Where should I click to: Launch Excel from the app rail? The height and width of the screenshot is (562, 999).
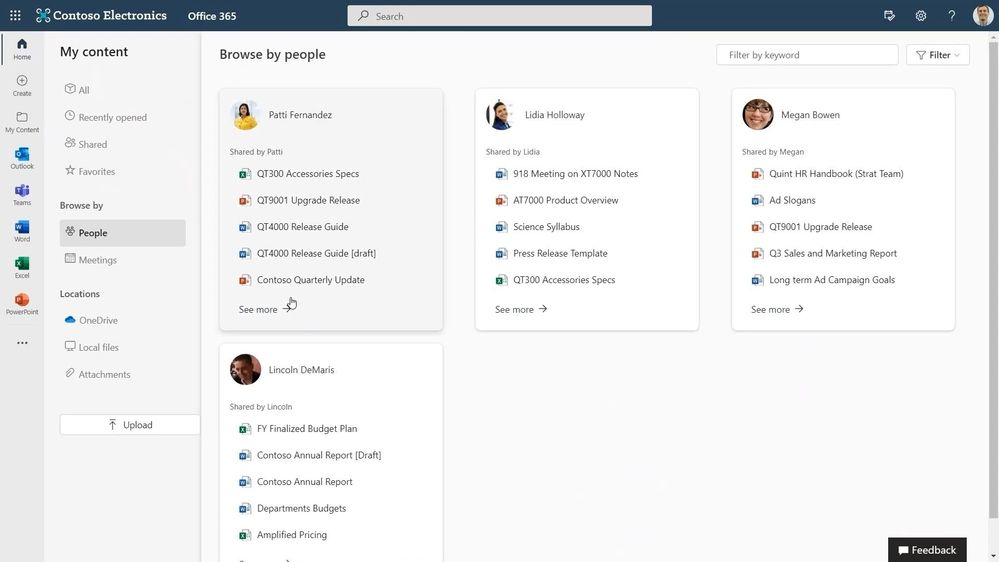coord(22,267)
